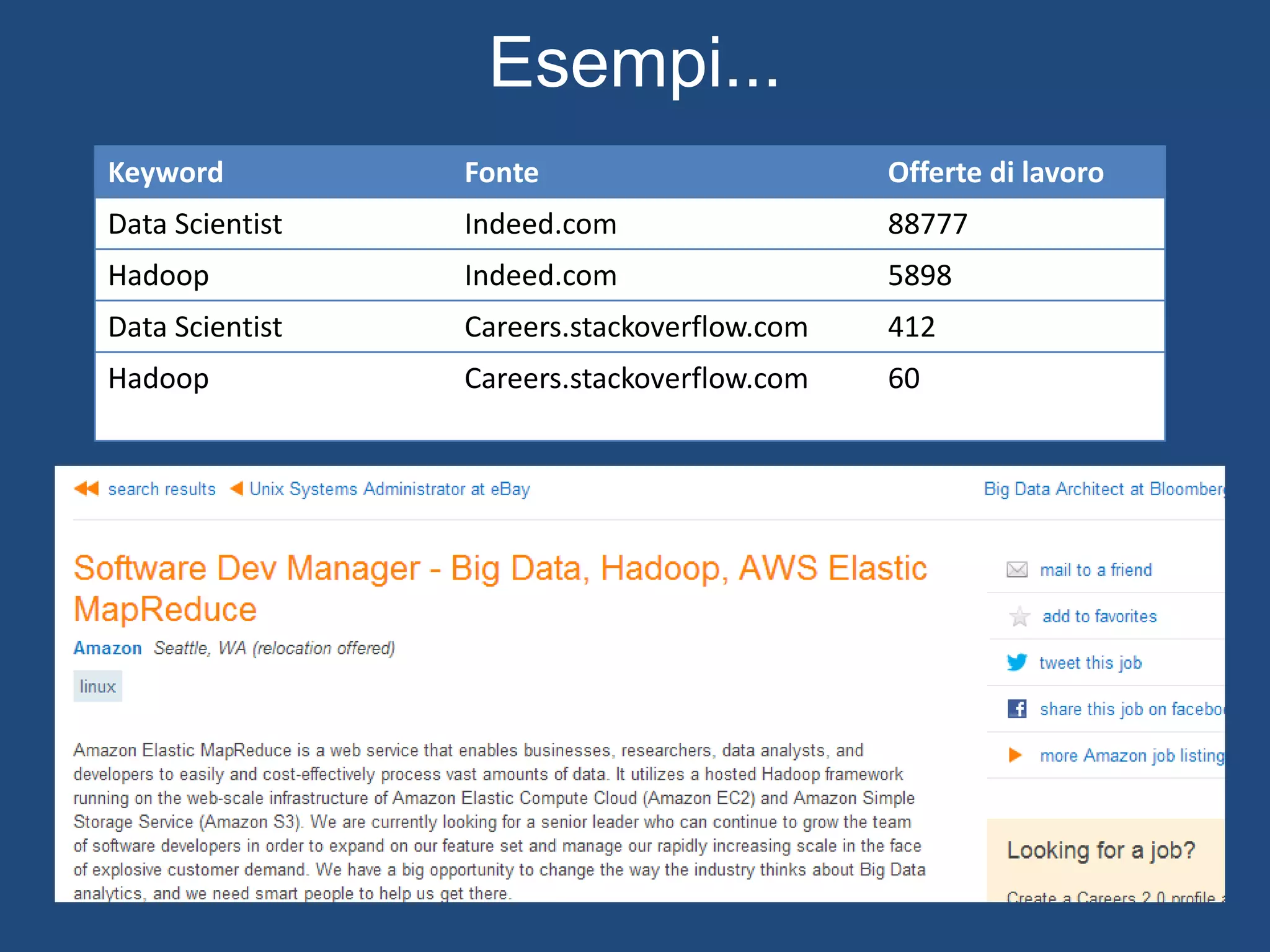
Task: Click the envelope mail icon
Action: point(1017,569)
